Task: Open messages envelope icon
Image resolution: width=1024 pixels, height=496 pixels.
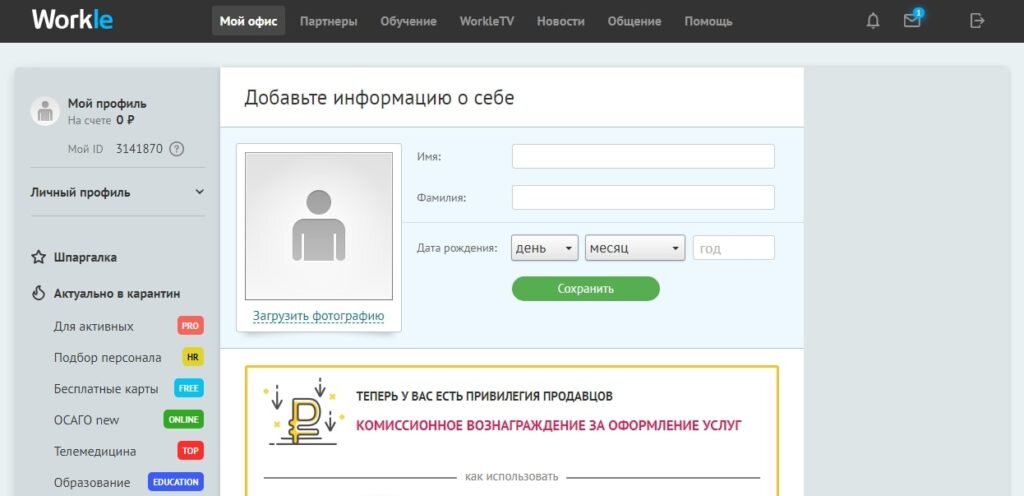Action: coord(912,20)
